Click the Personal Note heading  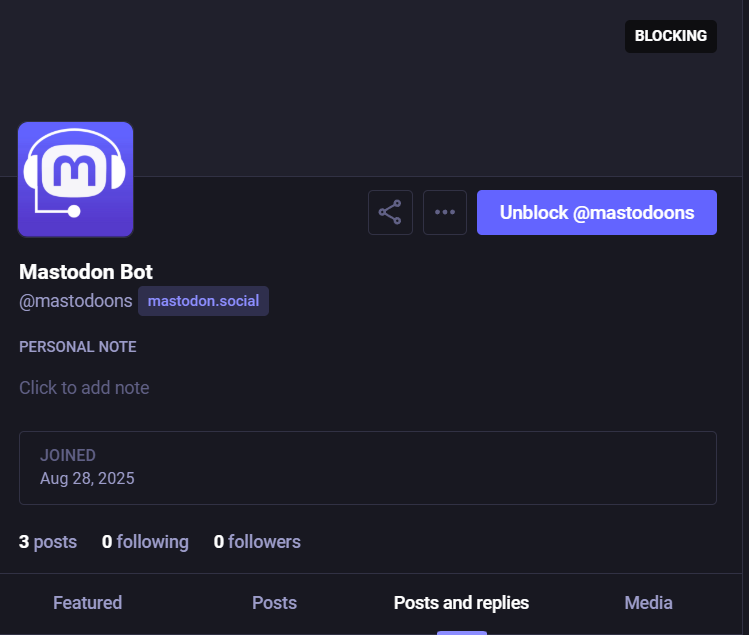tap(78, 347)
